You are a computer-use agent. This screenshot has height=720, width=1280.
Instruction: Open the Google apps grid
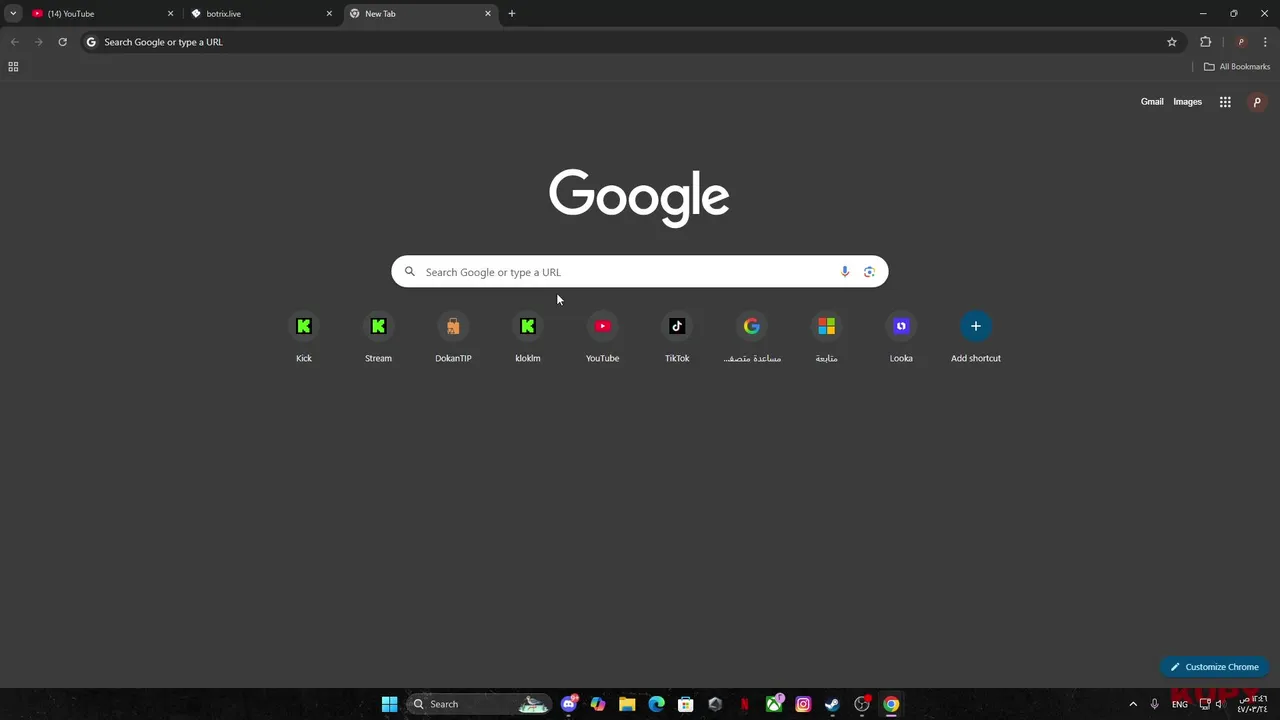click(x=1225, y=102)
